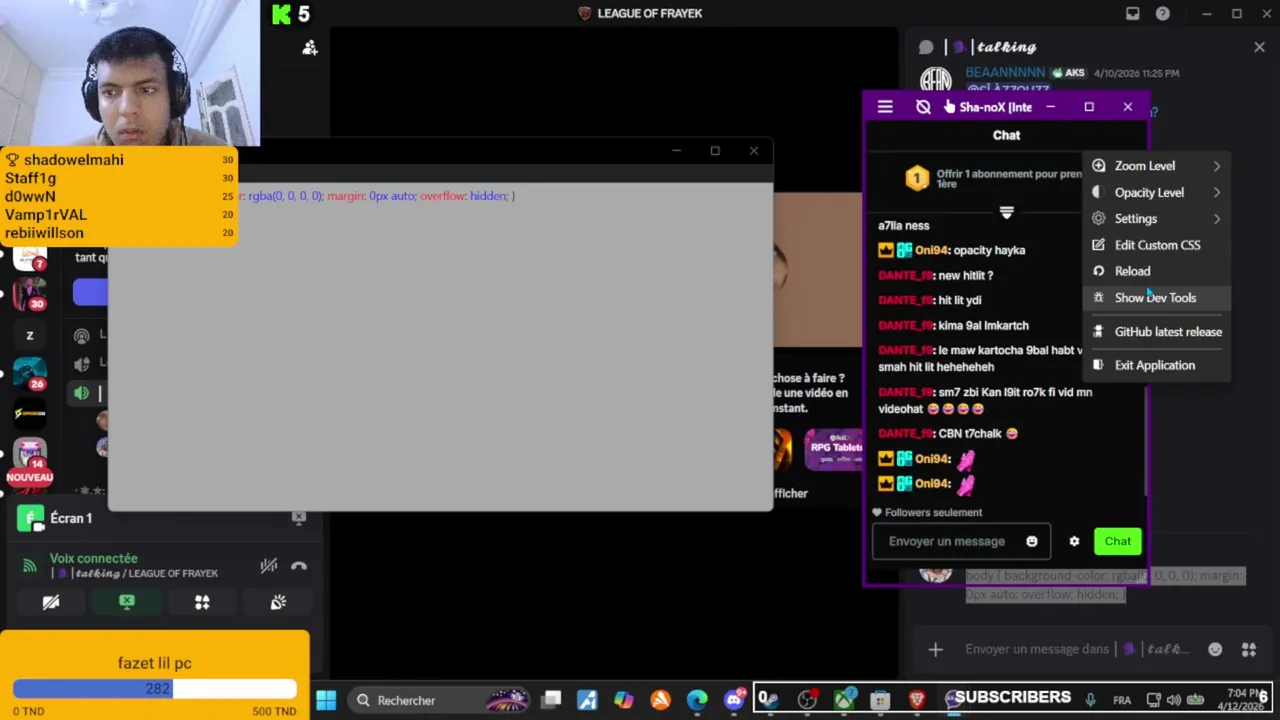Viewport: 1280px width, 720px height.
Task: Click the Écran 1 stream label
Action: tap(71, 518)
